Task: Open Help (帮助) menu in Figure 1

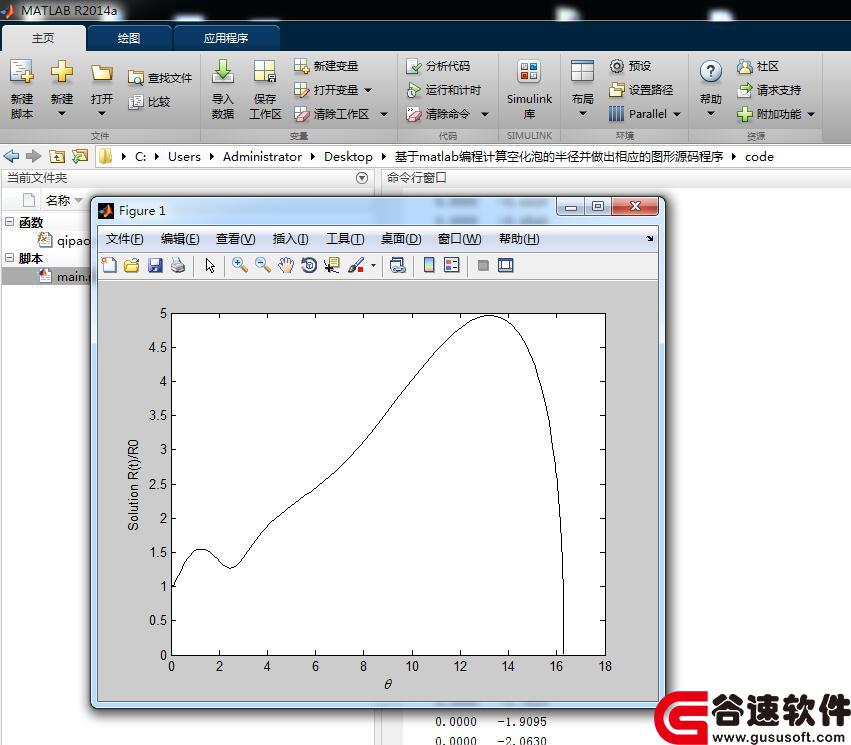Action: (519, 239)
